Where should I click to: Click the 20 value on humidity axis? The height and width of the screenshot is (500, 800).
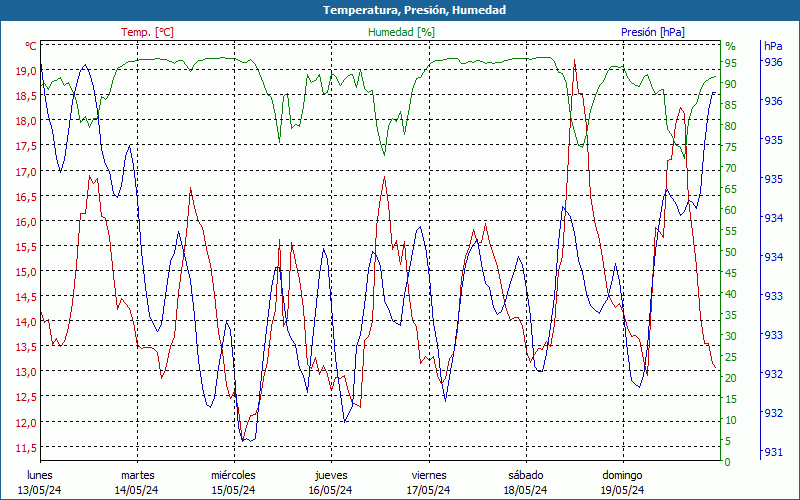tap(731, 378)
